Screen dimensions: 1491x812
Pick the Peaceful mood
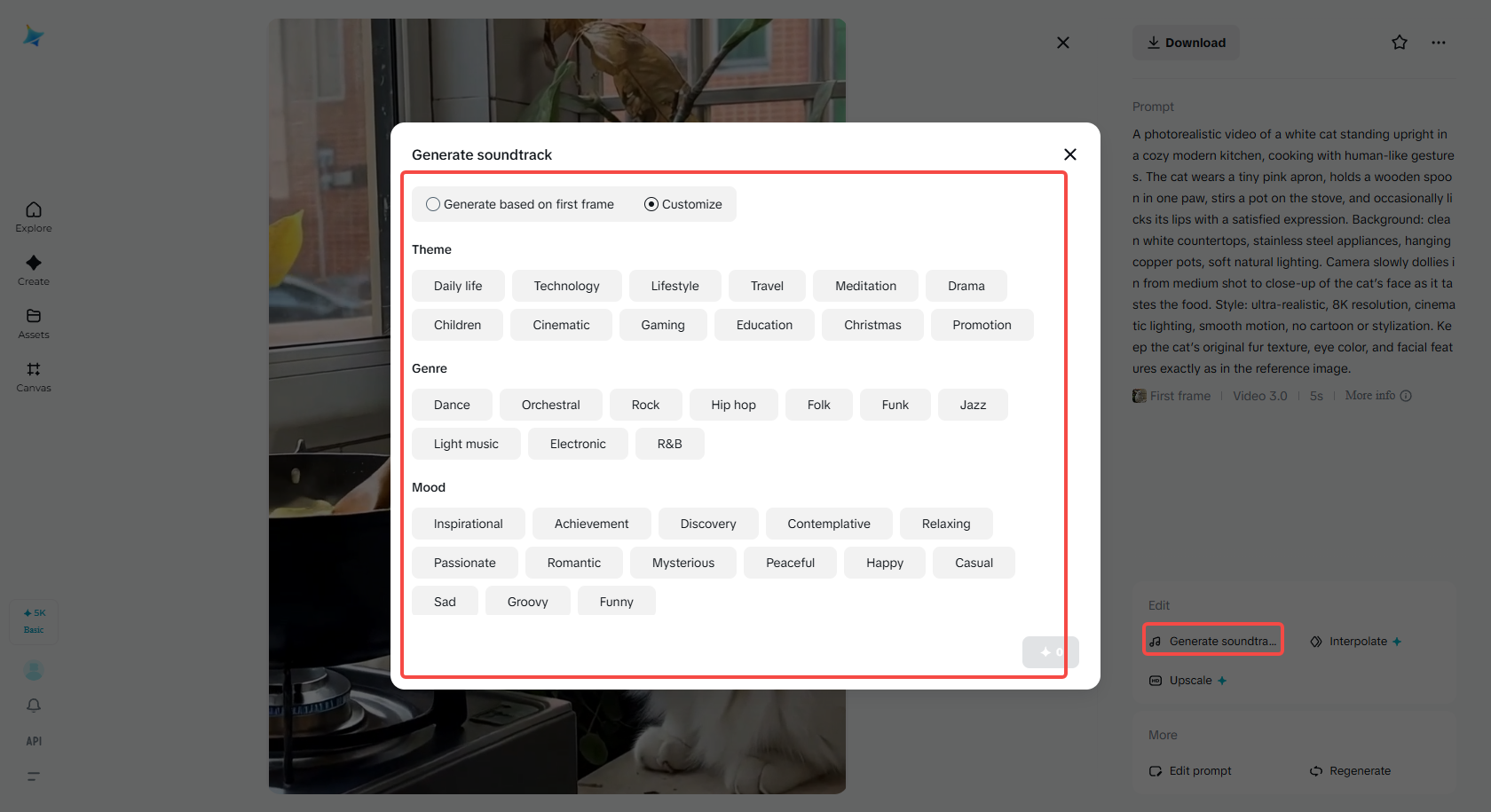(791, 563)
